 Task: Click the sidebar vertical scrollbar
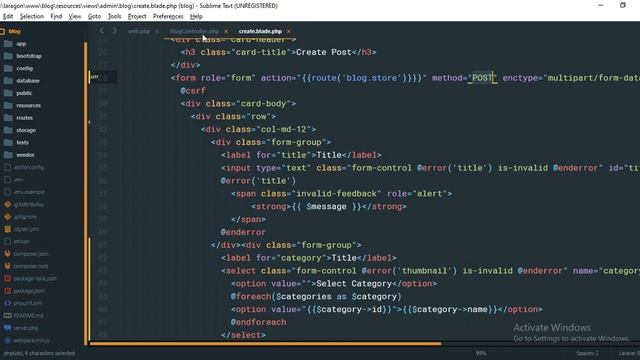coord(86,193)
